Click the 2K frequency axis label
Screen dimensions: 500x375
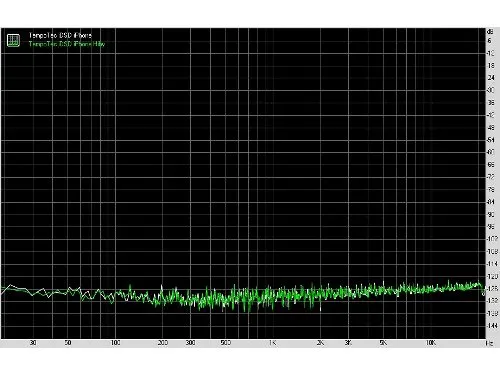pyautogui.click(x=320, y=343)
